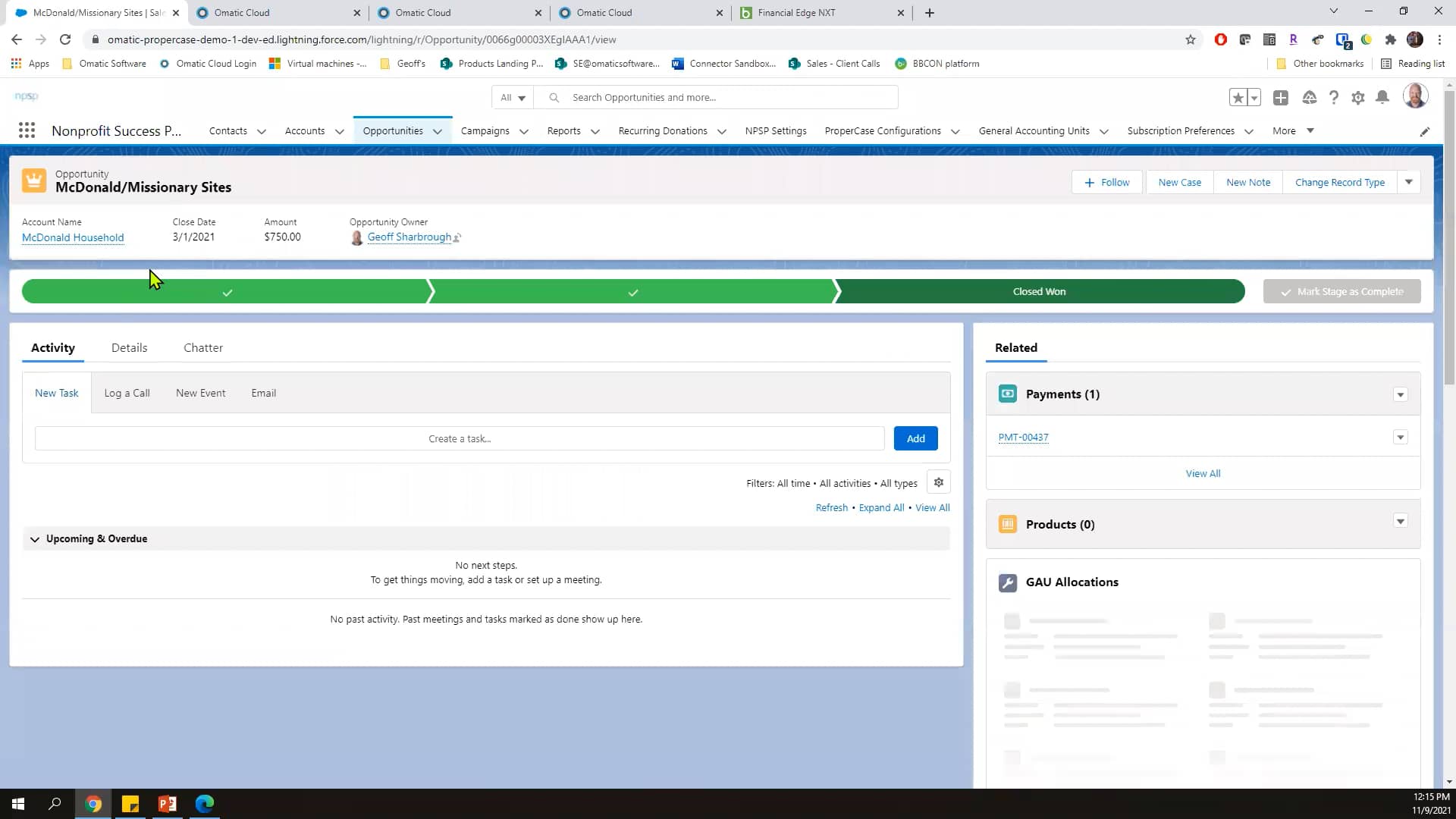Switch to the Chatter tab
The image size is (1456, 819).
click(x=202, y=347)
